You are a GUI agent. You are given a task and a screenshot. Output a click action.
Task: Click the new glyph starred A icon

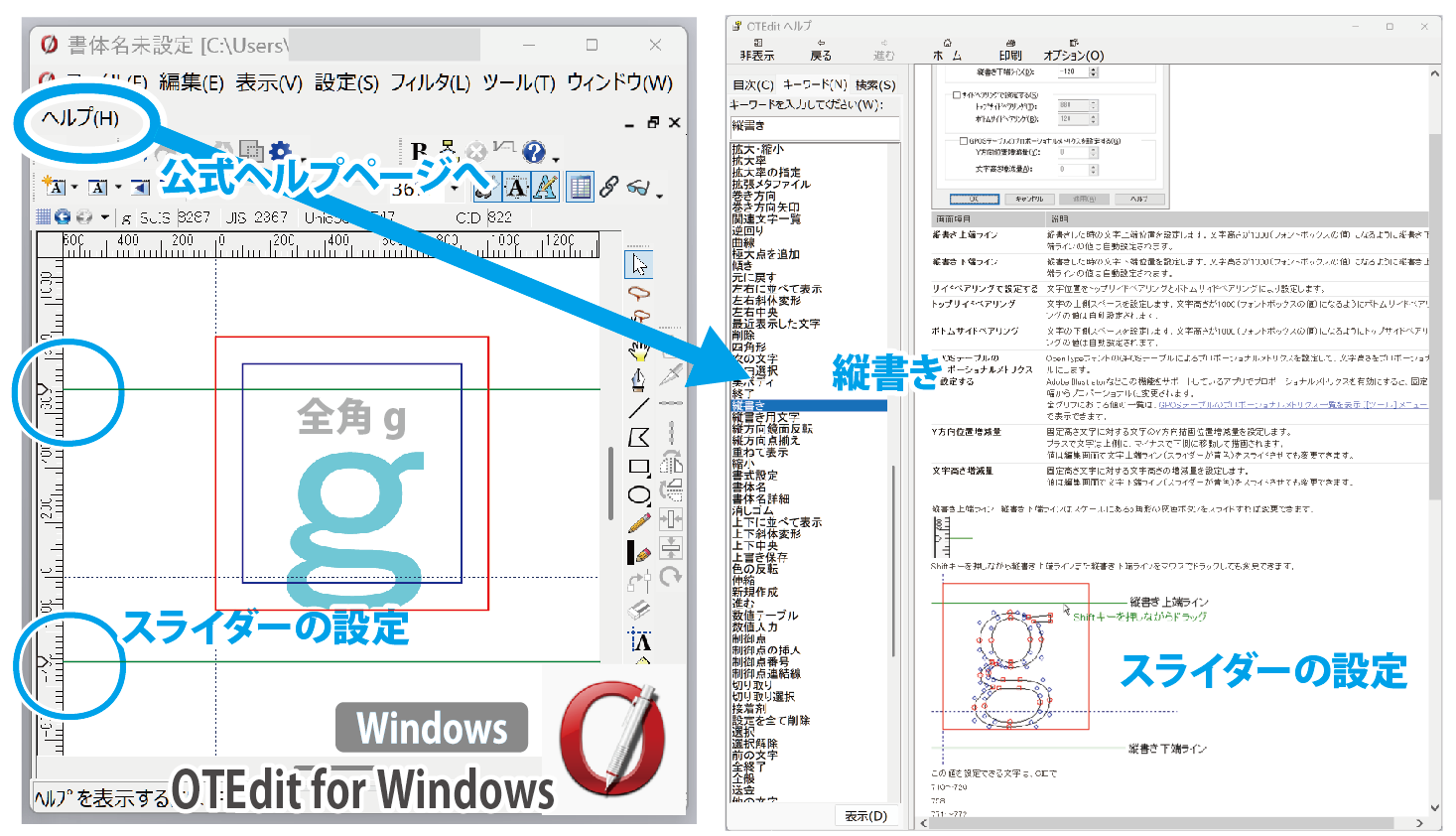[x=55, y=186]
